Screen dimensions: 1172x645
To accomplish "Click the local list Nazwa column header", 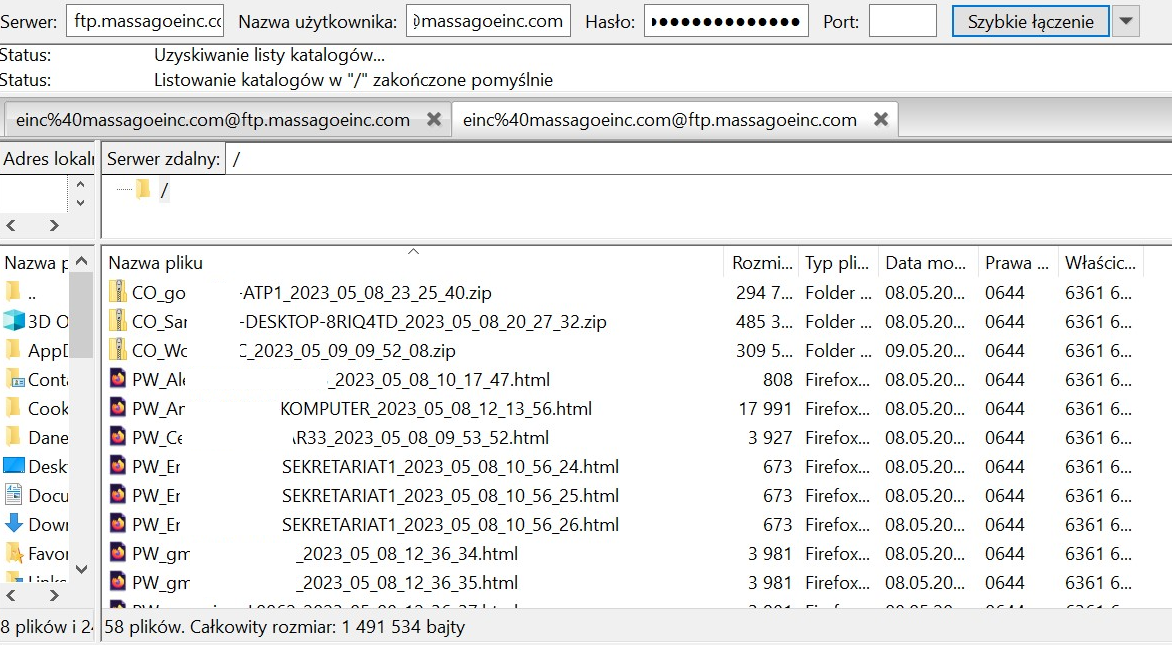I will click(35, 262).
